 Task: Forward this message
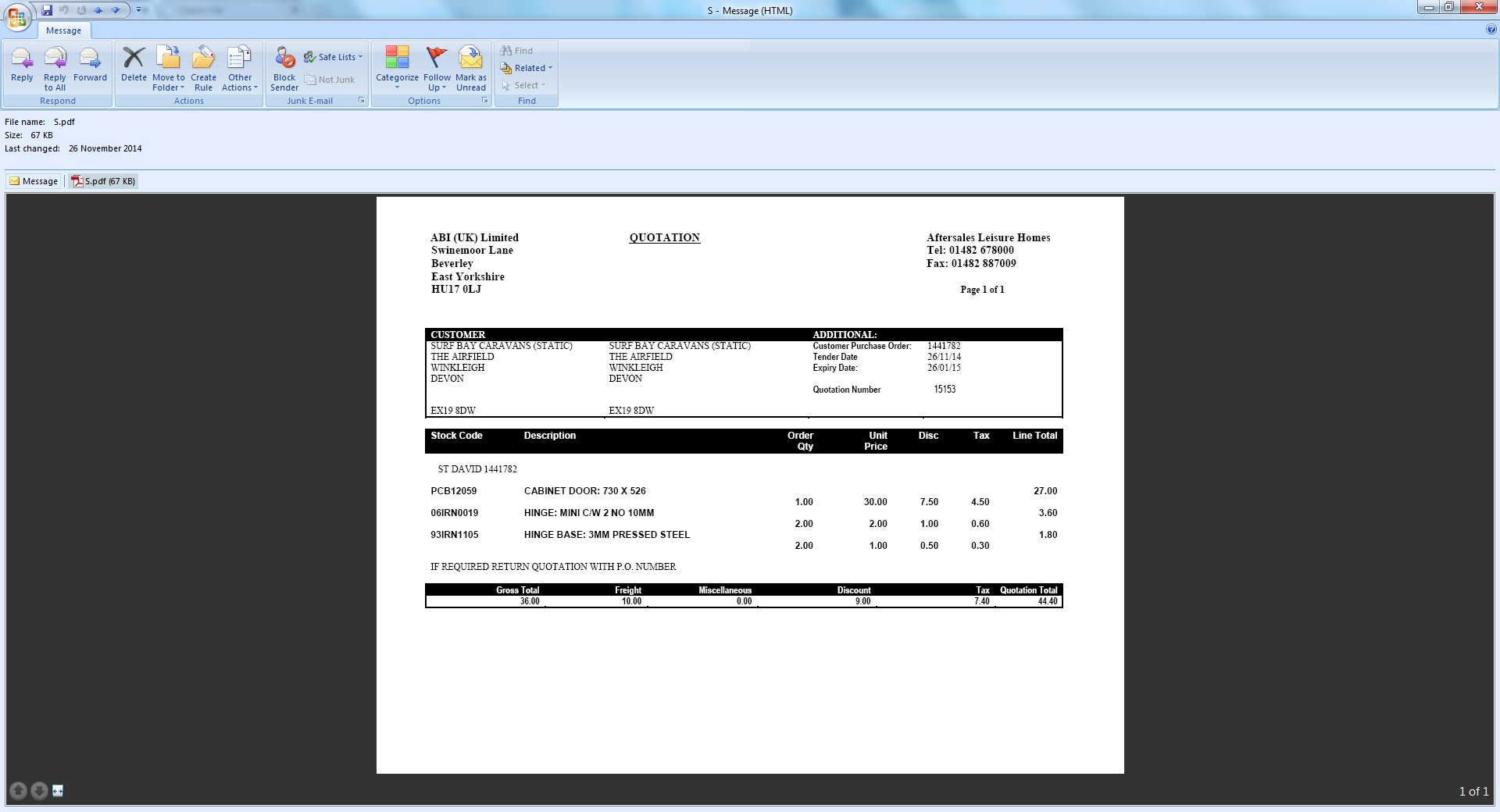(x=90, y=66)
